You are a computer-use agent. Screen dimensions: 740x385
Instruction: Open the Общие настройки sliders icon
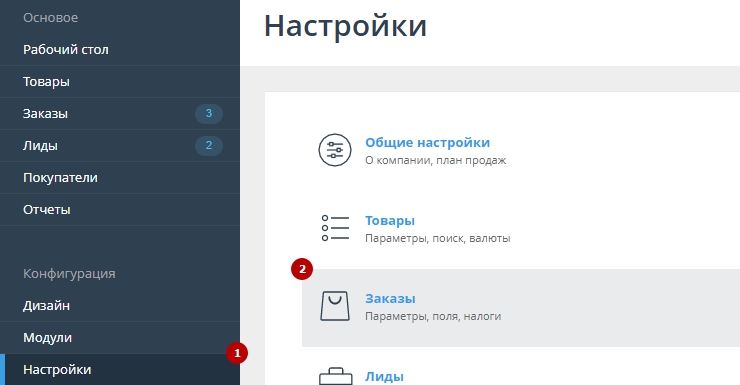coord(335,150)
